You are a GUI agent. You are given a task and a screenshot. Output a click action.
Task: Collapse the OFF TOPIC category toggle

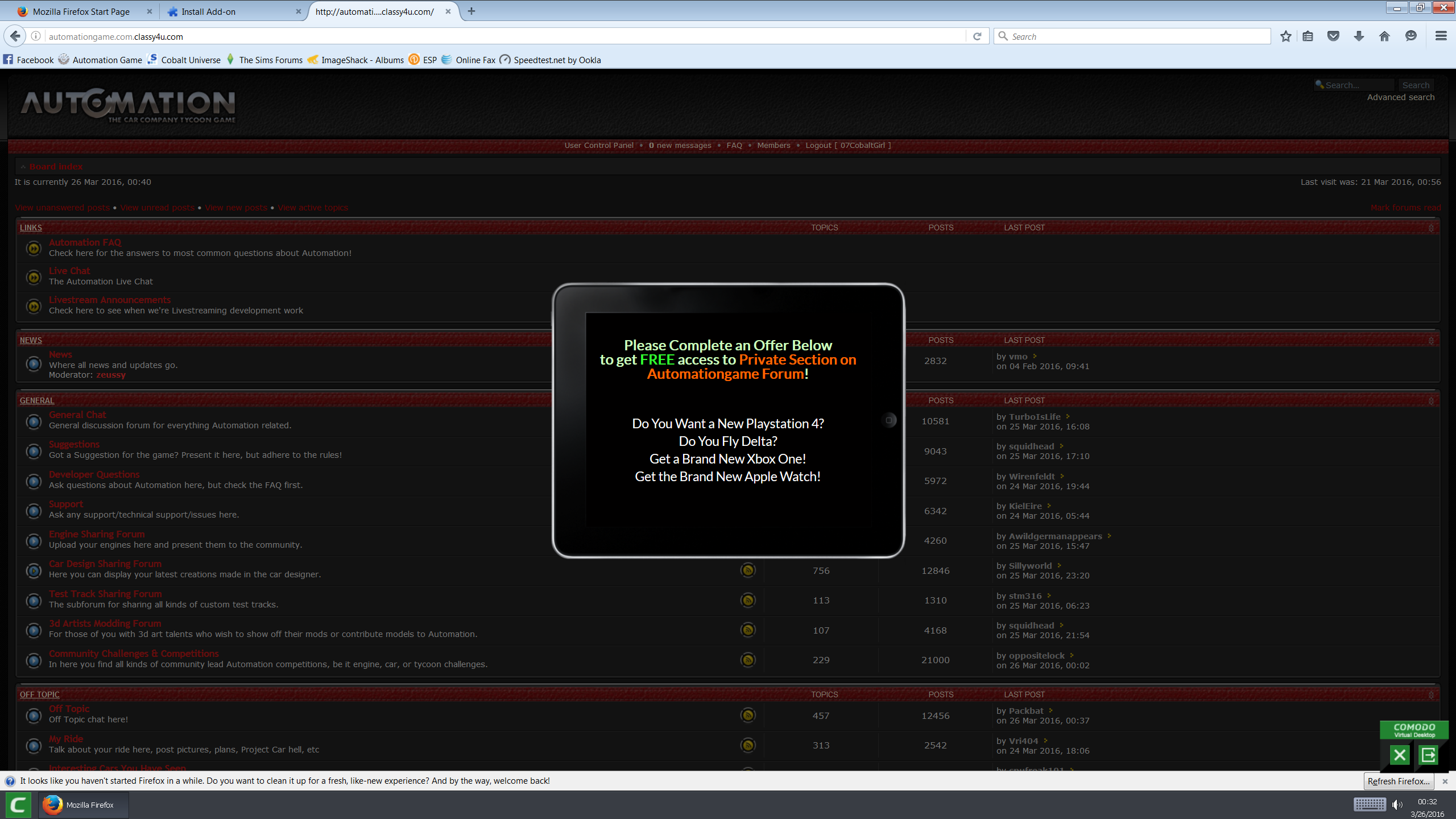[x=1432, y=695]
